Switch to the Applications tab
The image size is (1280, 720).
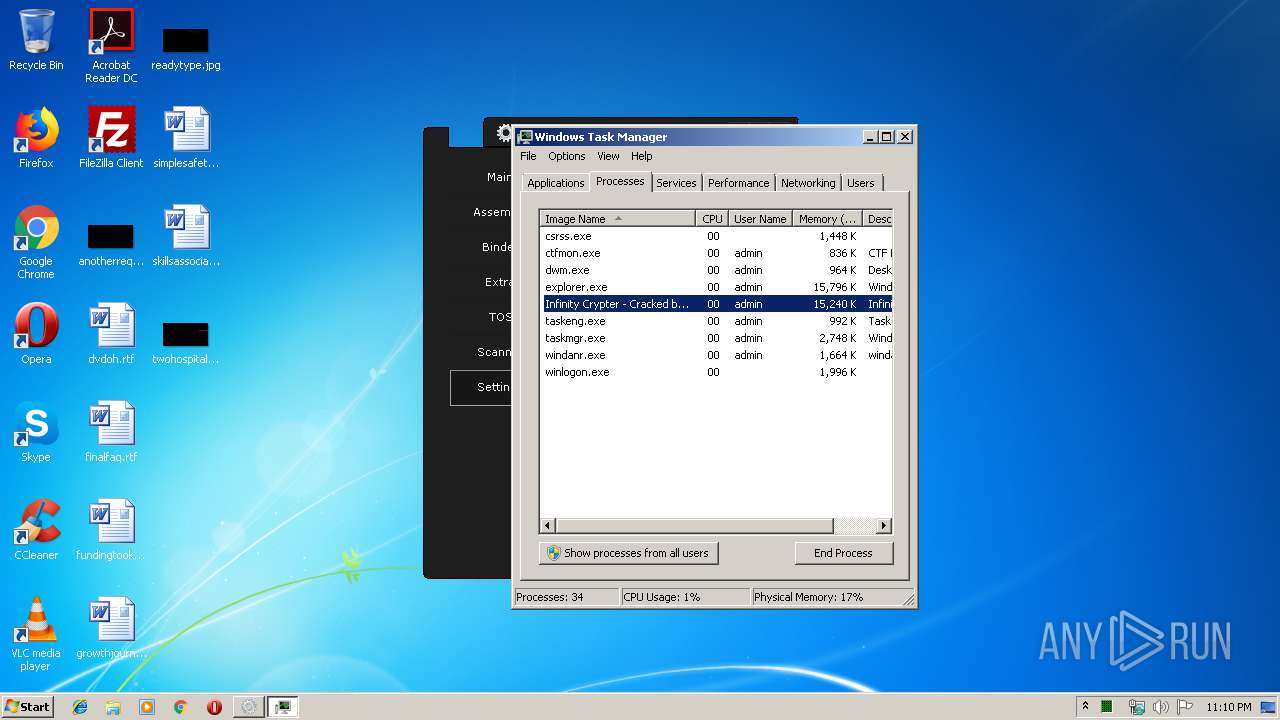point(555,183)
